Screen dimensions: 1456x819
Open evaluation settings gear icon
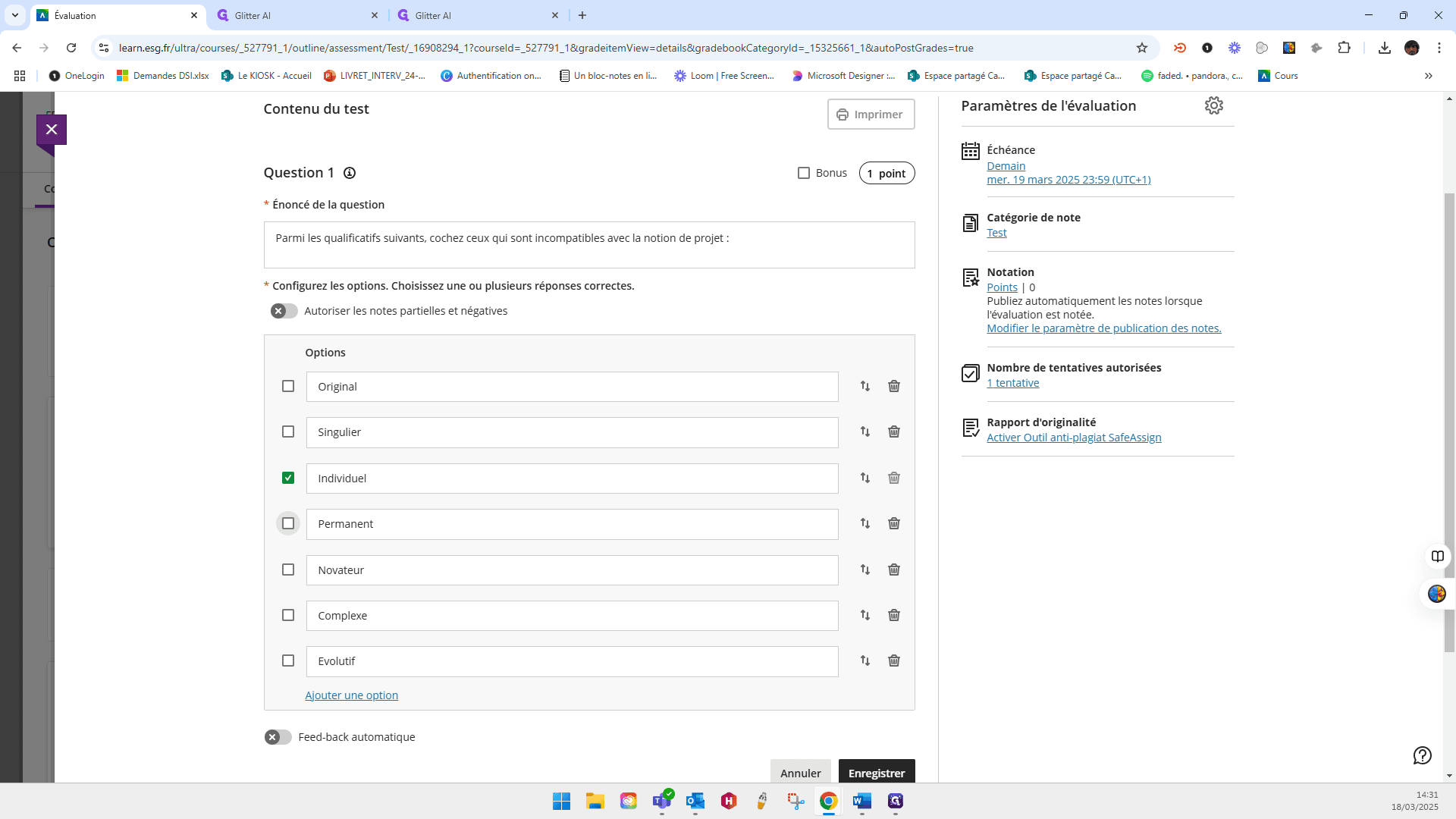pyautogui.click(x=1214, y=105)
